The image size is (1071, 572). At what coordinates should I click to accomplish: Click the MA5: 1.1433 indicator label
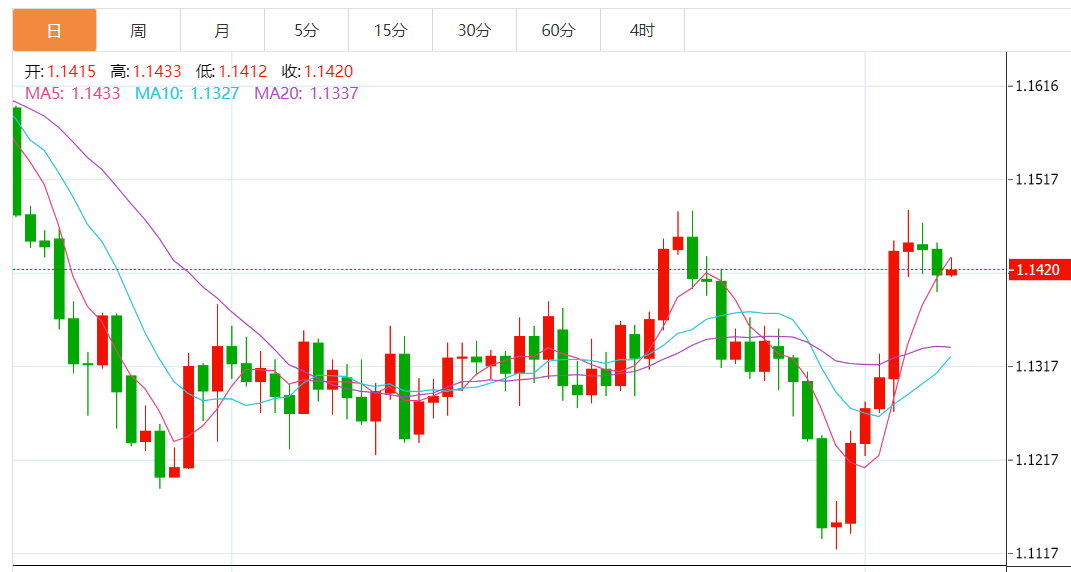point(73,93)
